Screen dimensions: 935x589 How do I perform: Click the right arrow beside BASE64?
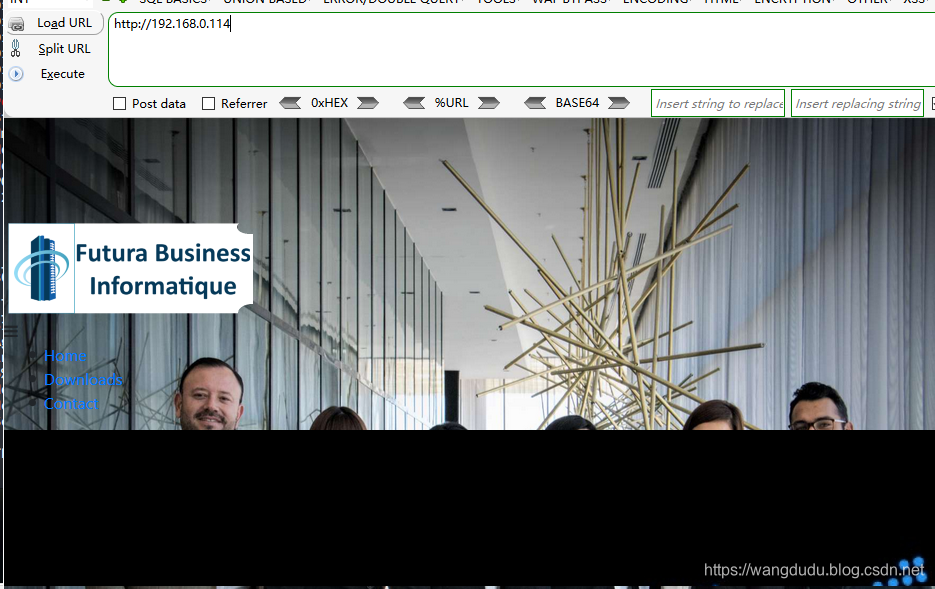[619, 103]
